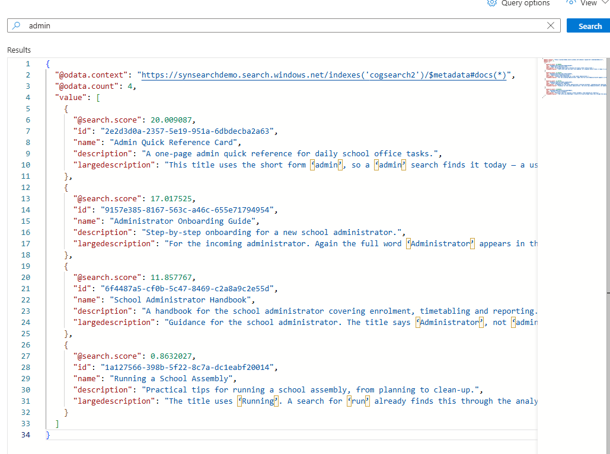Image resolution: width=610 pixels, height=454 pixels.
Task: Click largedescription starting "Guidance for the school administrator"
Action: [305, 323]
